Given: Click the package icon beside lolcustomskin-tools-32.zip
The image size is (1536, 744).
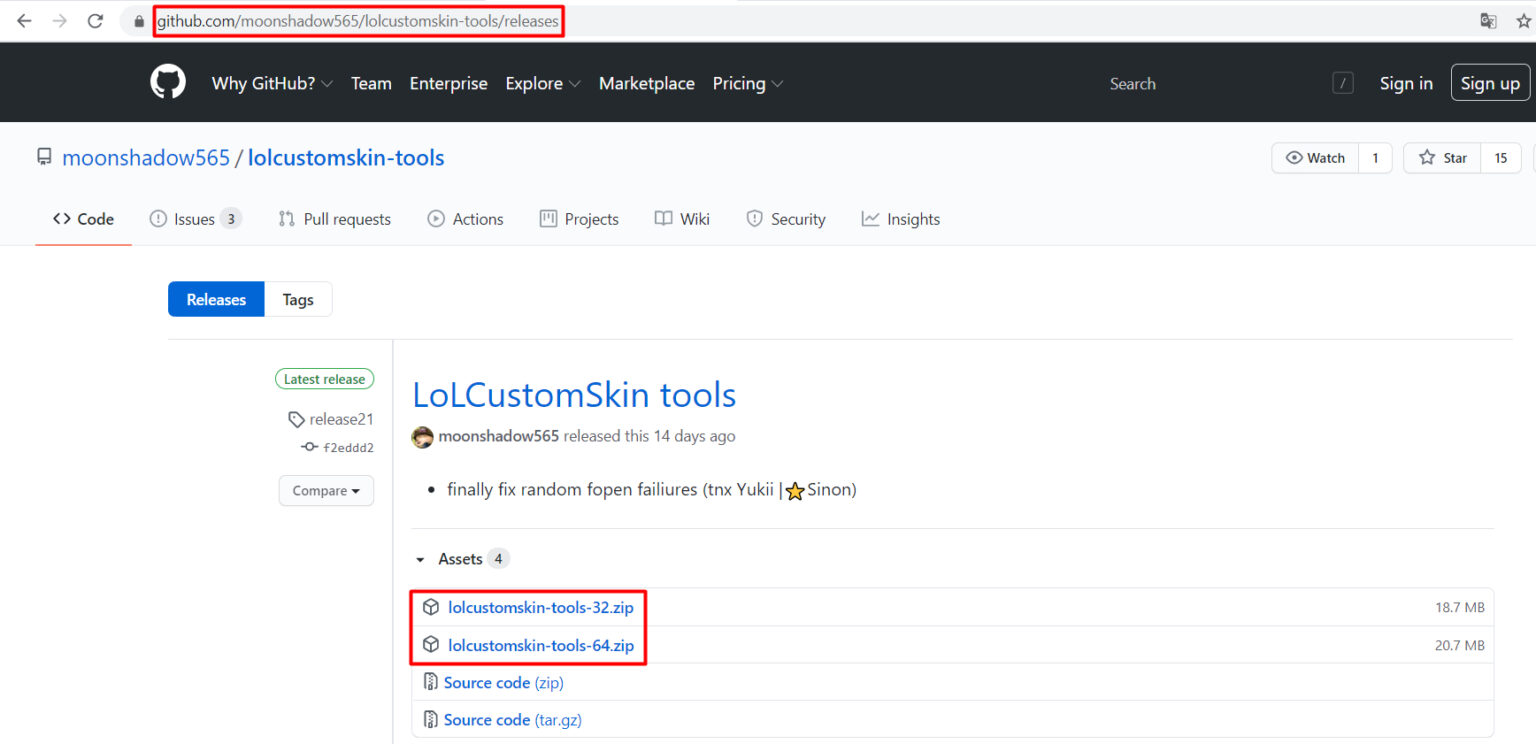Looking at the screenshot, I should coord(431,606).
